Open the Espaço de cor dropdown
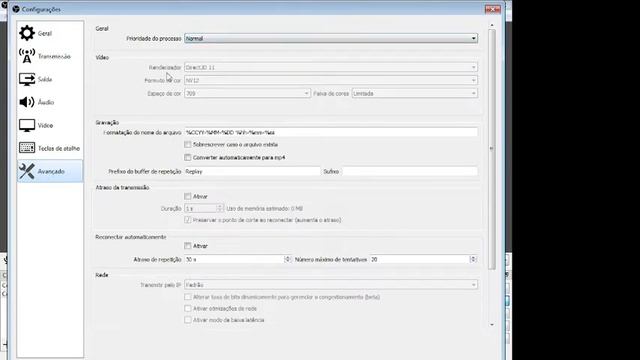 click(247, 93)
